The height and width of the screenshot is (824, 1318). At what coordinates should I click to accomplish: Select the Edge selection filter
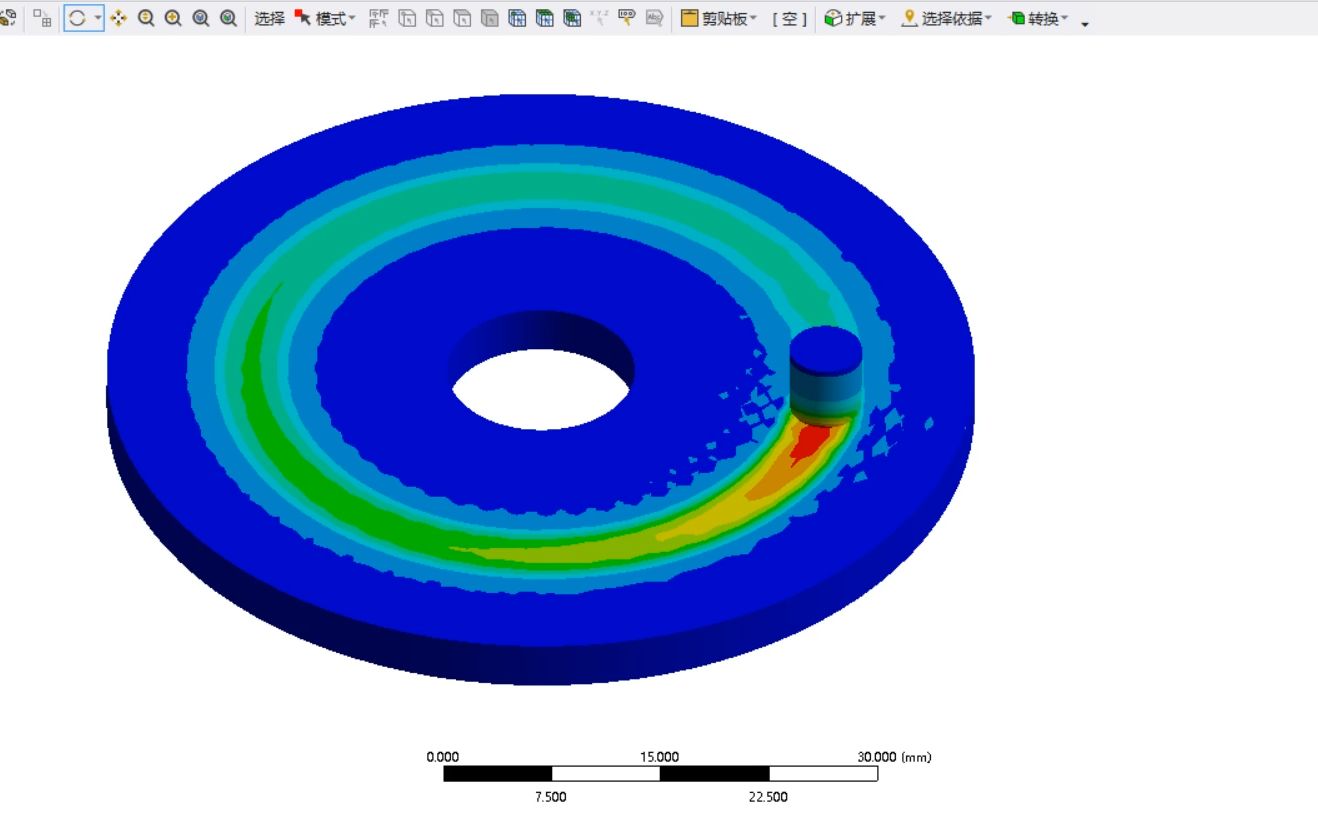click(434, 18)
